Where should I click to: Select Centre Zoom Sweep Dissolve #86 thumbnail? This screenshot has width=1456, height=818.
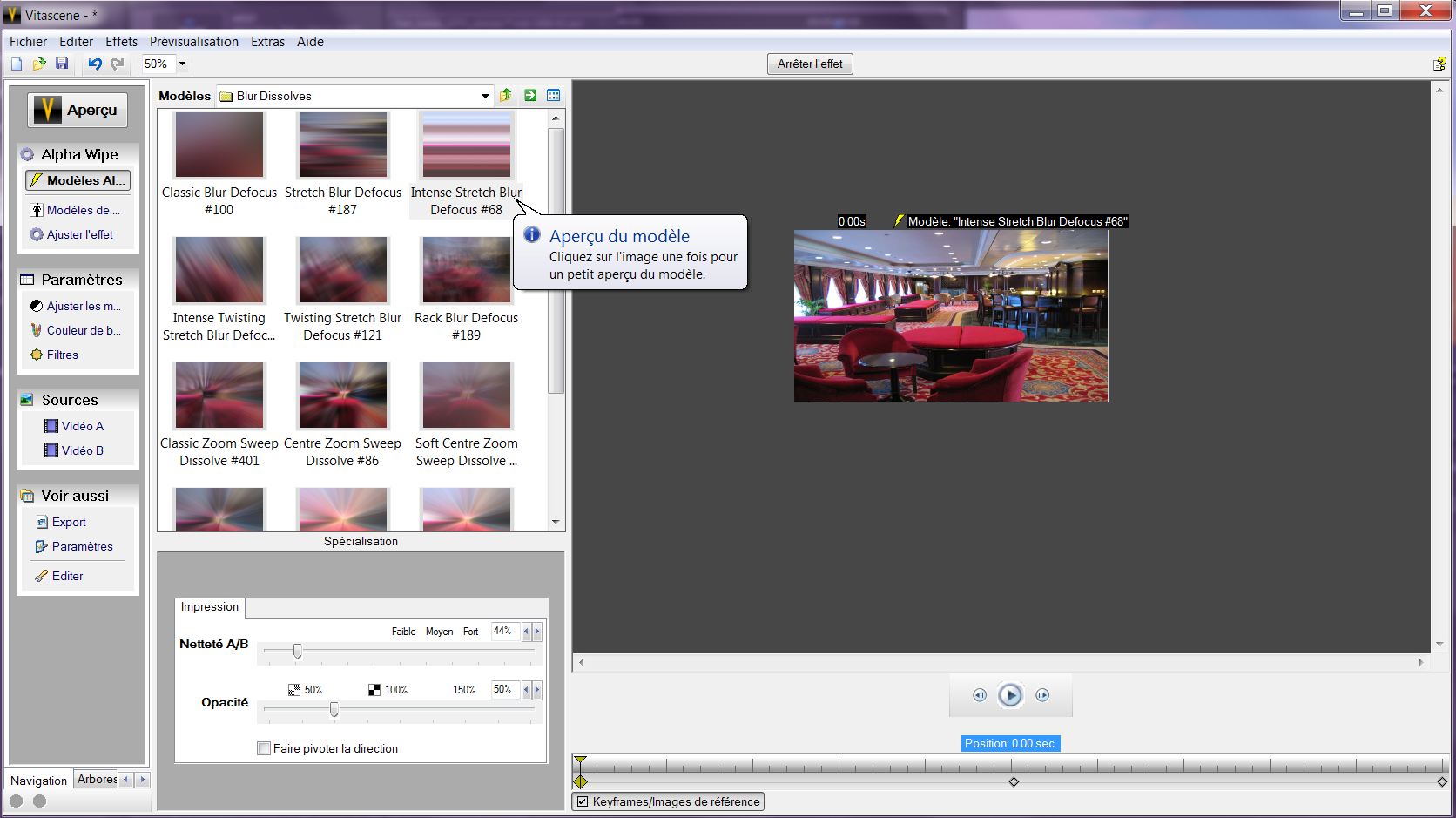point(342,395)
